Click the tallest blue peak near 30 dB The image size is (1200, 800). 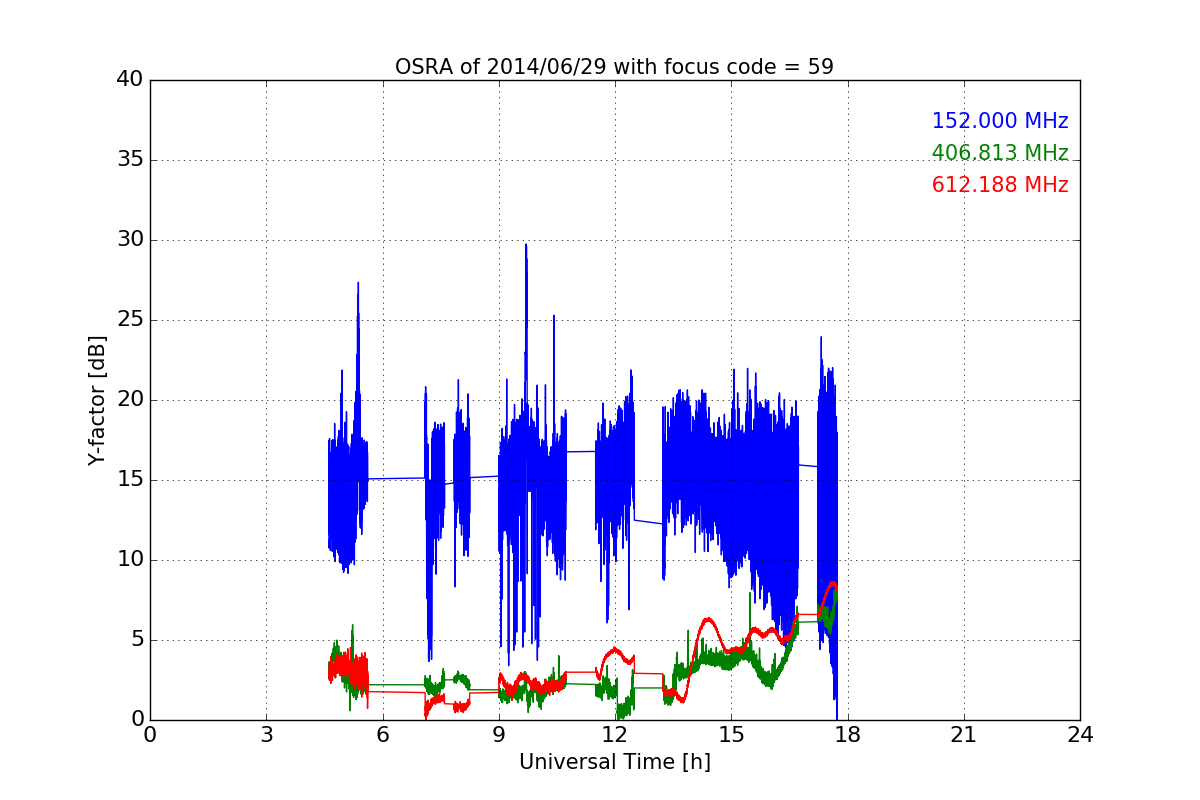(x=525, y=246)
